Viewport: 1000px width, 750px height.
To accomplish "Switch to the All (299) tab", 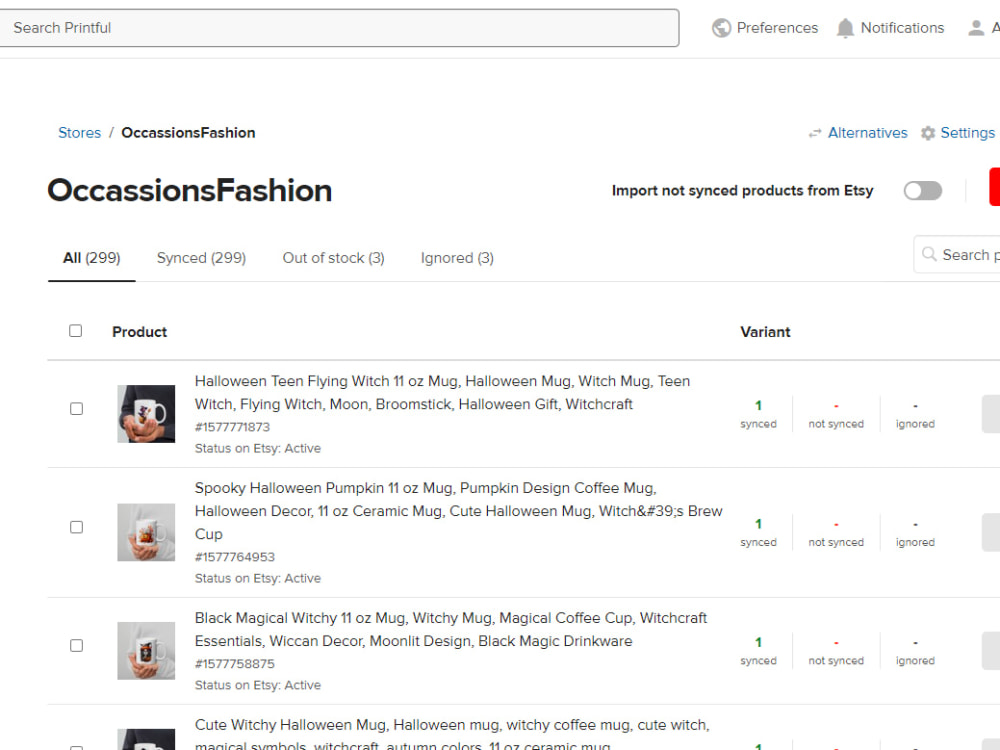I will (x=91, y=258).
